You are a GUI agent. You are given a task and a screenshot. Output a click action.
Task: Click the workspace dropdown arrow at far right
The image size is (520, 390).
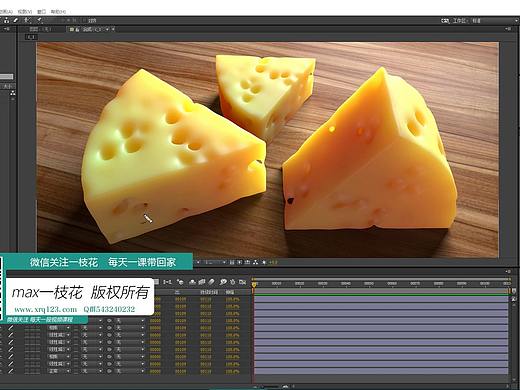[x=516, y=21]
